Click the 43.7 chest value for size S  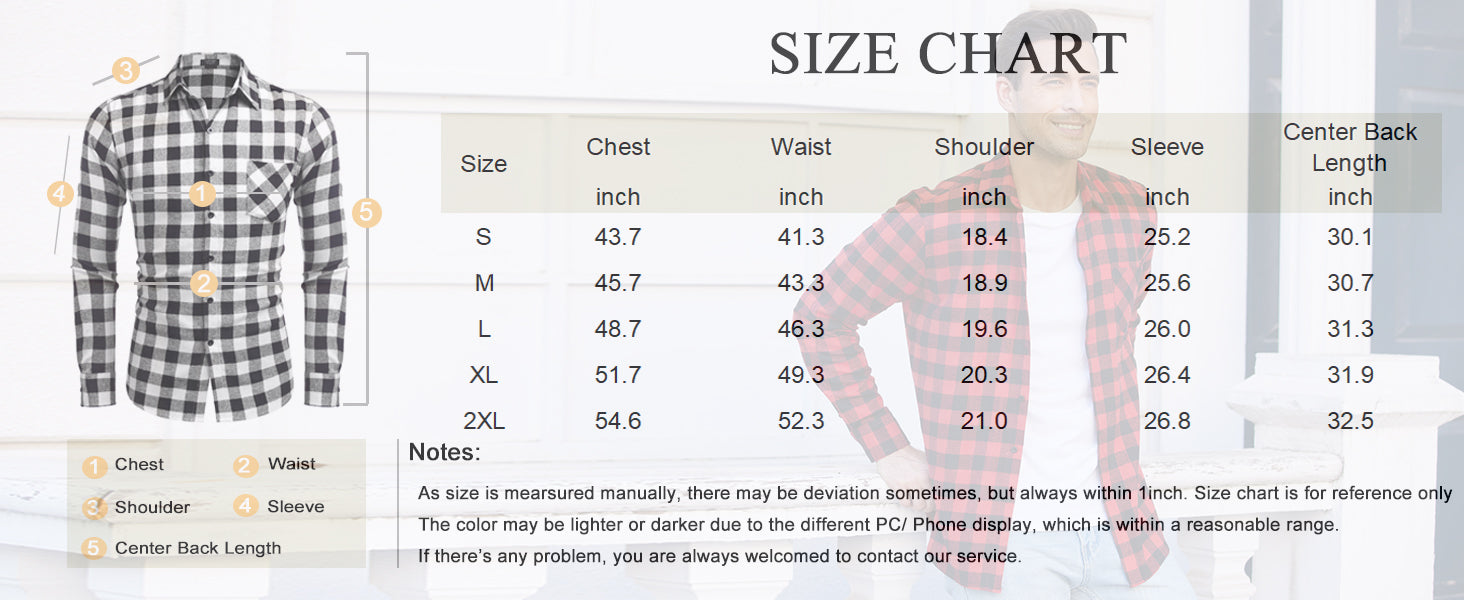click(x=618, y=237)
